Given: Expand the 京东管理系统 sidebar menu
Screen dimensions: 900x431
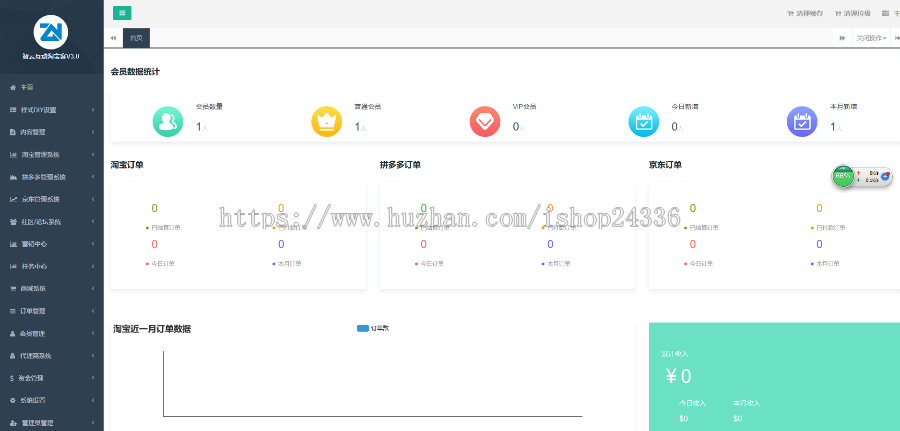Looking at the screenshot, I should click(52, 199).
